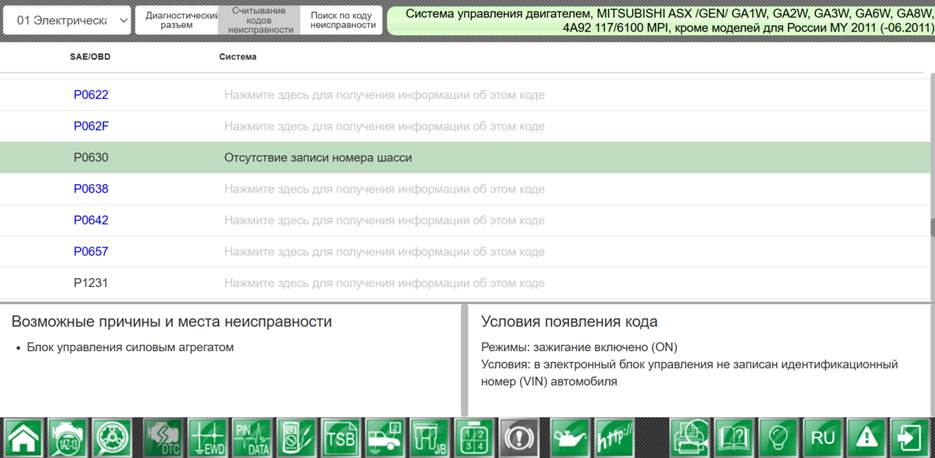Select the Считывание кодов неисправности tab

(x=259, y=20)
